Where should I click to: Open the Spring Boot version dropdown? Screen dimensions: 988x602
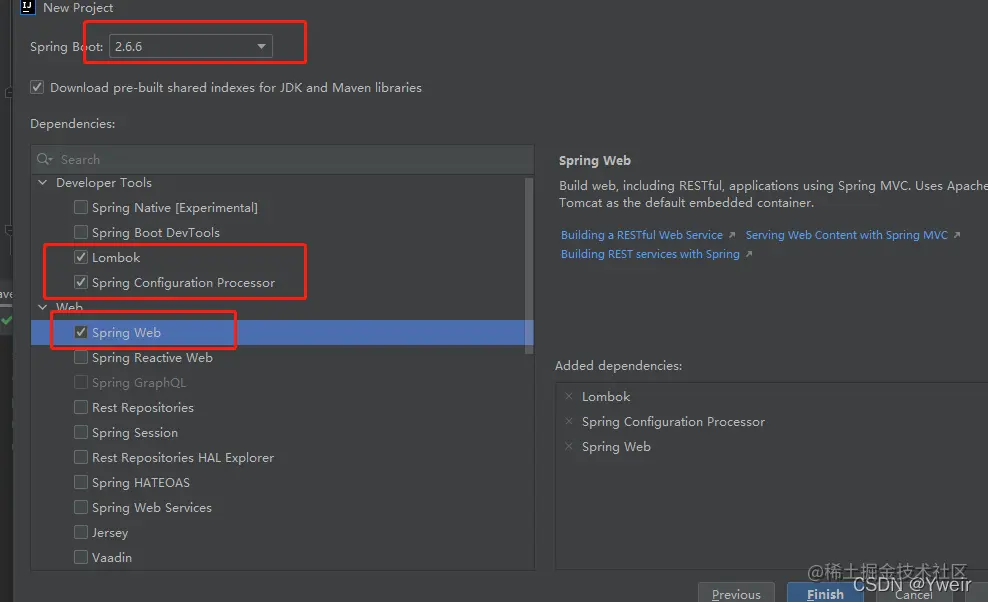click(x=190, y=46)
